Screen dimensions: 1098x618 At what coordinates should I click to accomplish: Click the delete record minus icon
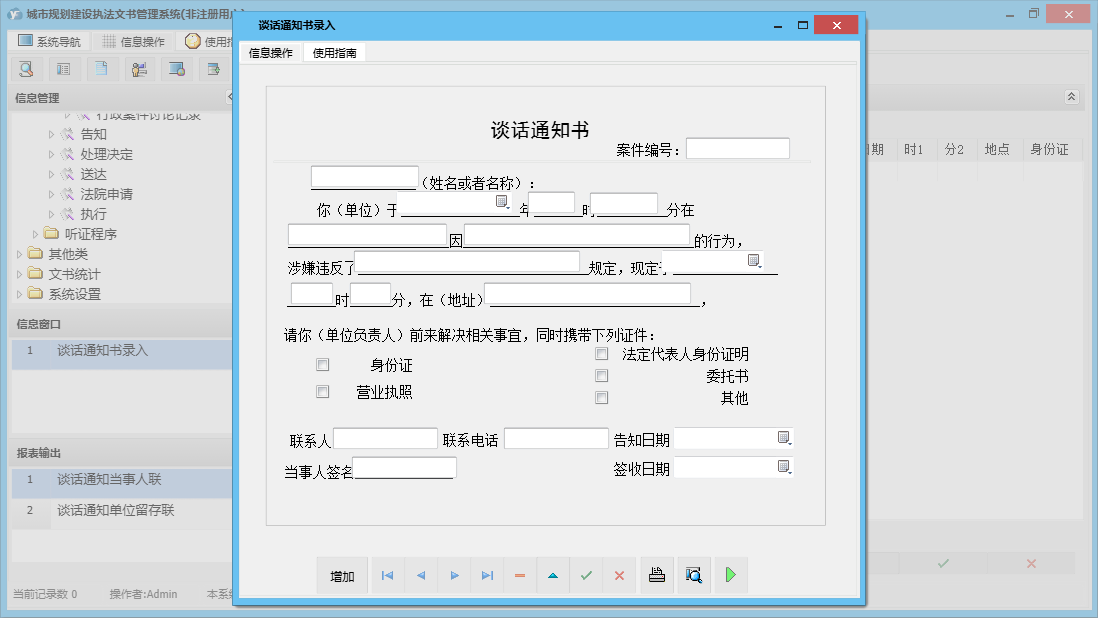coord(519,575)
